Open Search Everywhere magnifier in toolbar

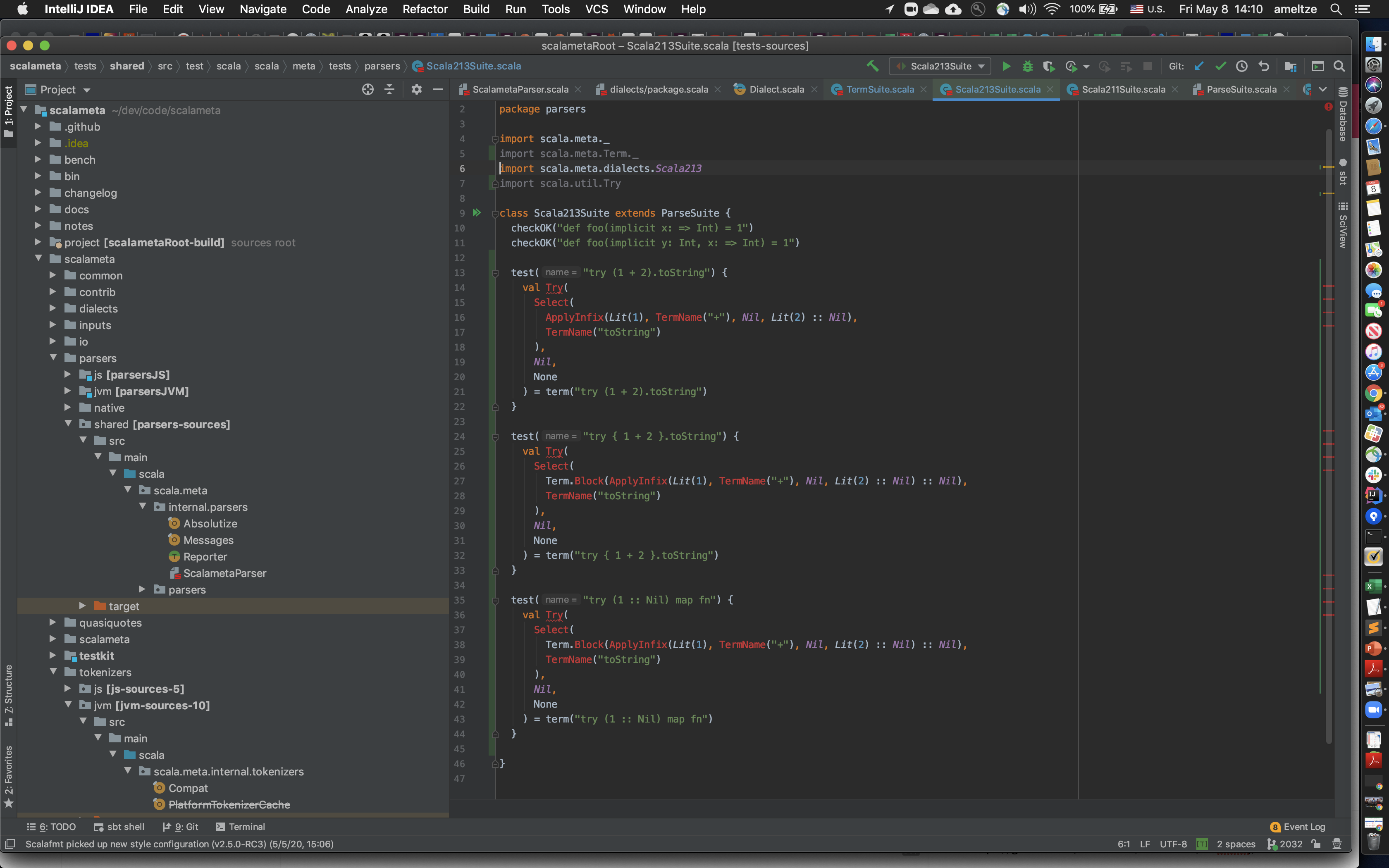pyautogui.click(x=1339, y=66)
